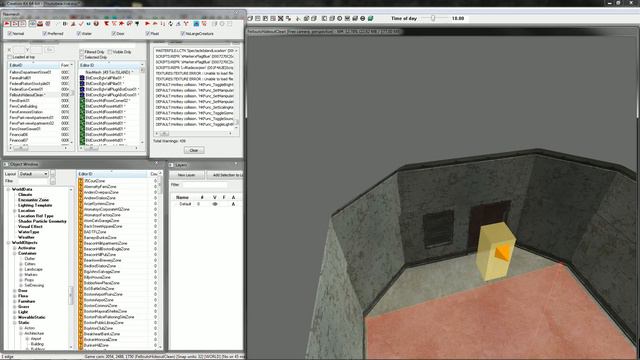Toggle the Door checkbox
This screenshot has width=640, height=360.
click(x=113, y=33)
